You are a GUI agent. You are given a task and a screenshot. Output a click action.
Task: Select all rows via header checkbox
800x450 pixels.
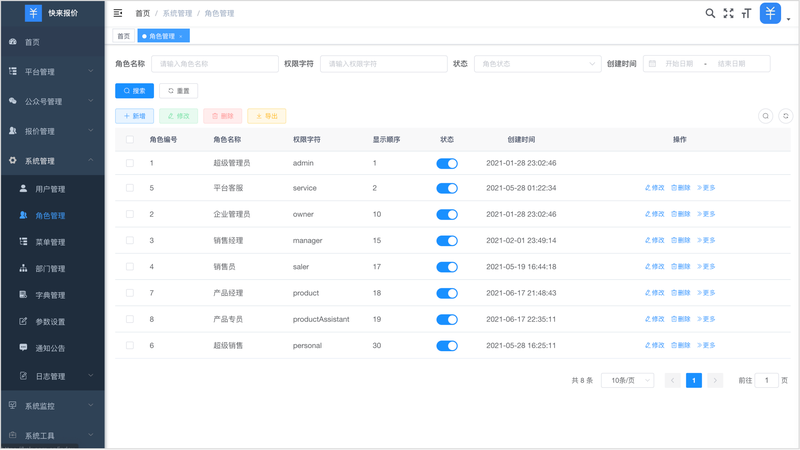point(130,139)
